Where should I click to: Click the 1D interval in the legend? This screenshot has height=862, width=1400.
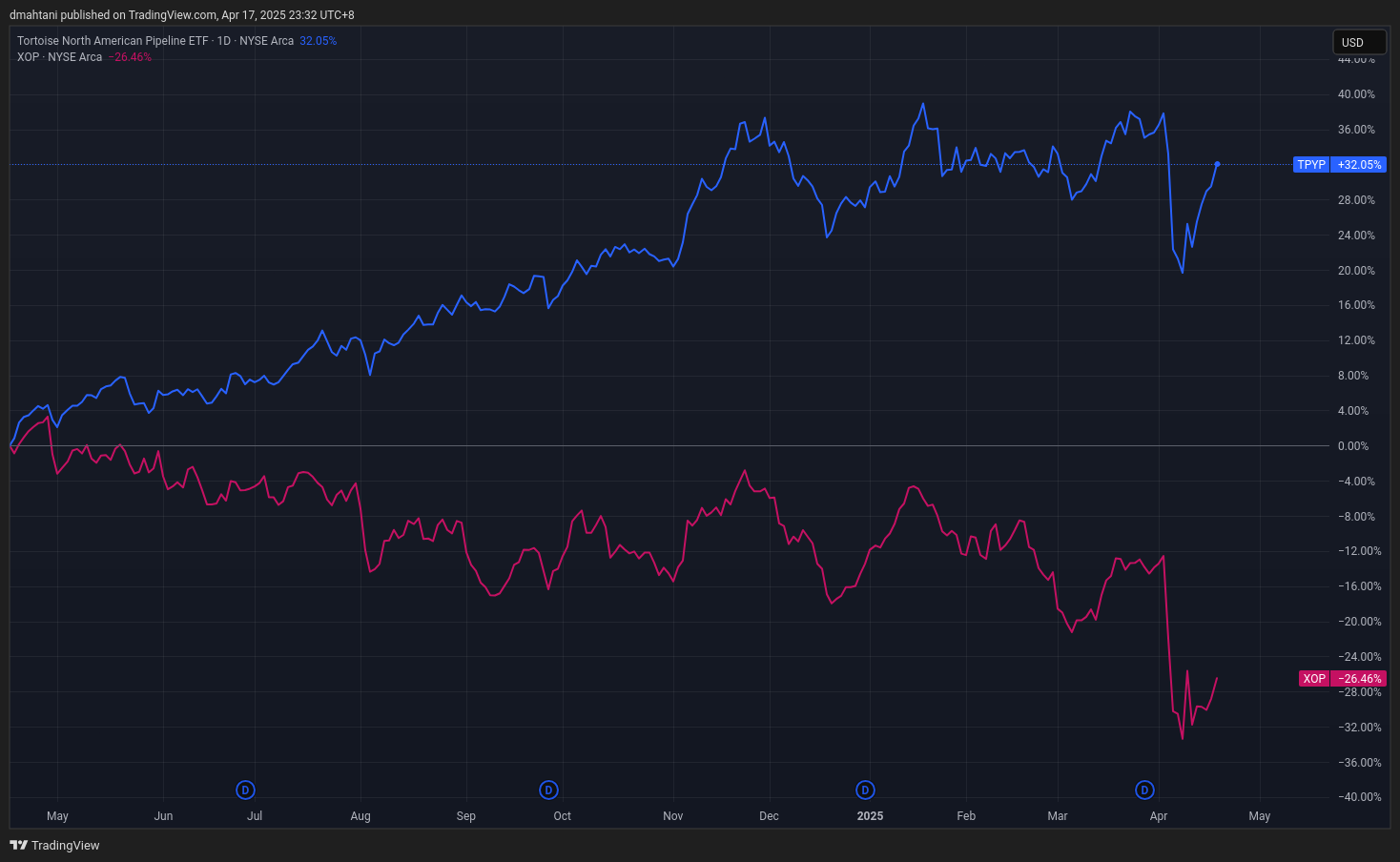point(224,41)
